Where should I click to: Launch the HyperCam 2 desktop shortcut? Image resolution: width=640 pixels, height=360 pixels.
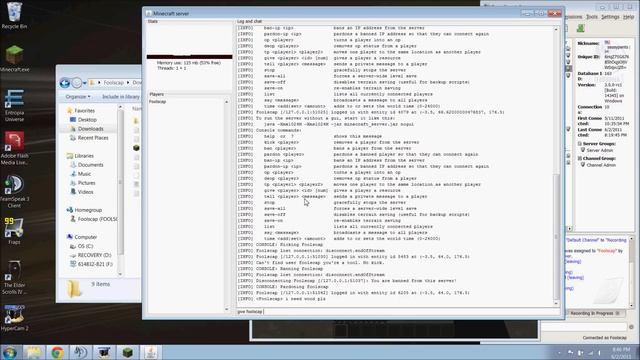pyautogui.click(x=14, y=318)
